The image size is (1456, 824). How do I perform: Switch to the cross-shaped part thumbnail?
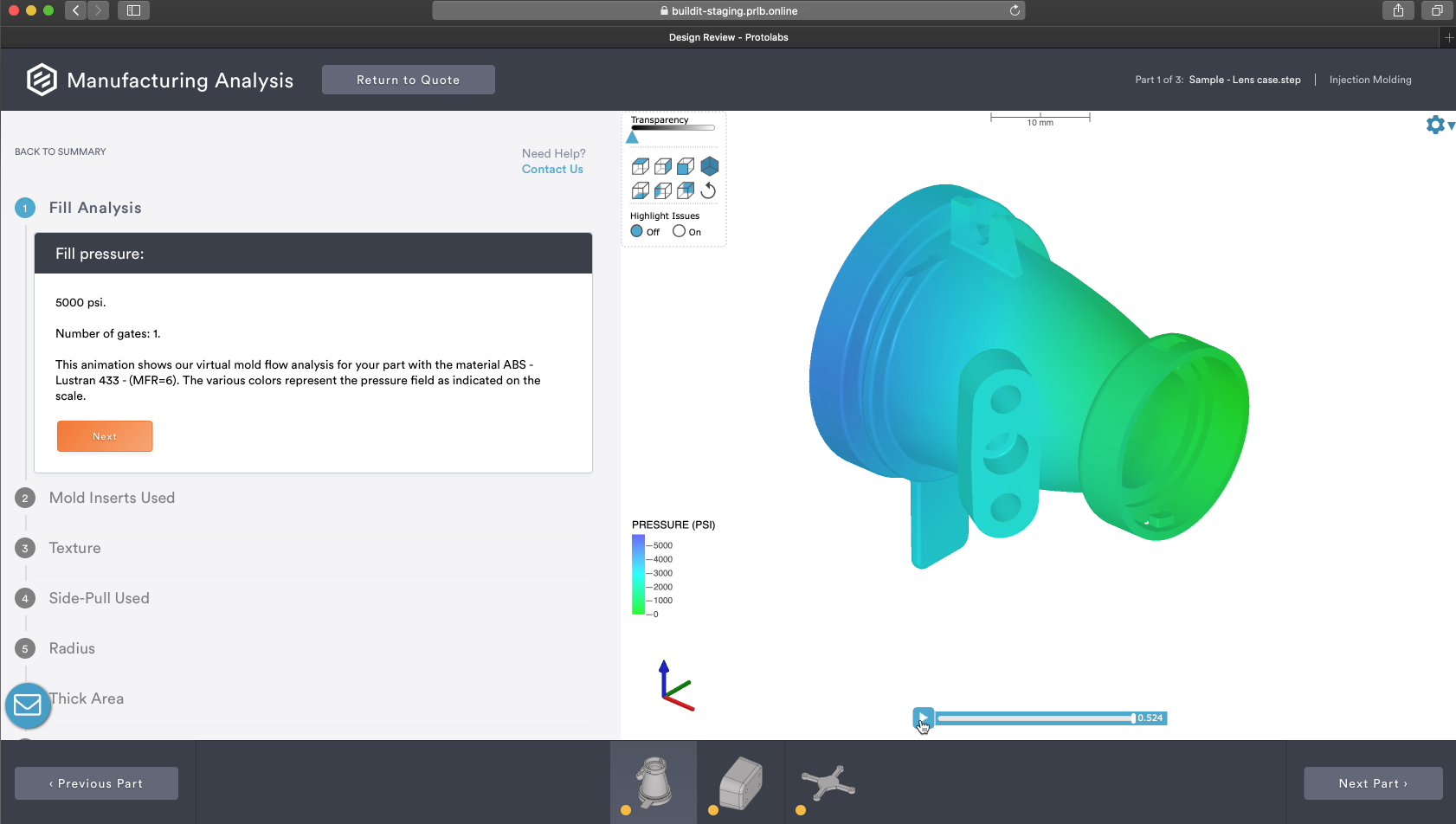click(827, 782)
